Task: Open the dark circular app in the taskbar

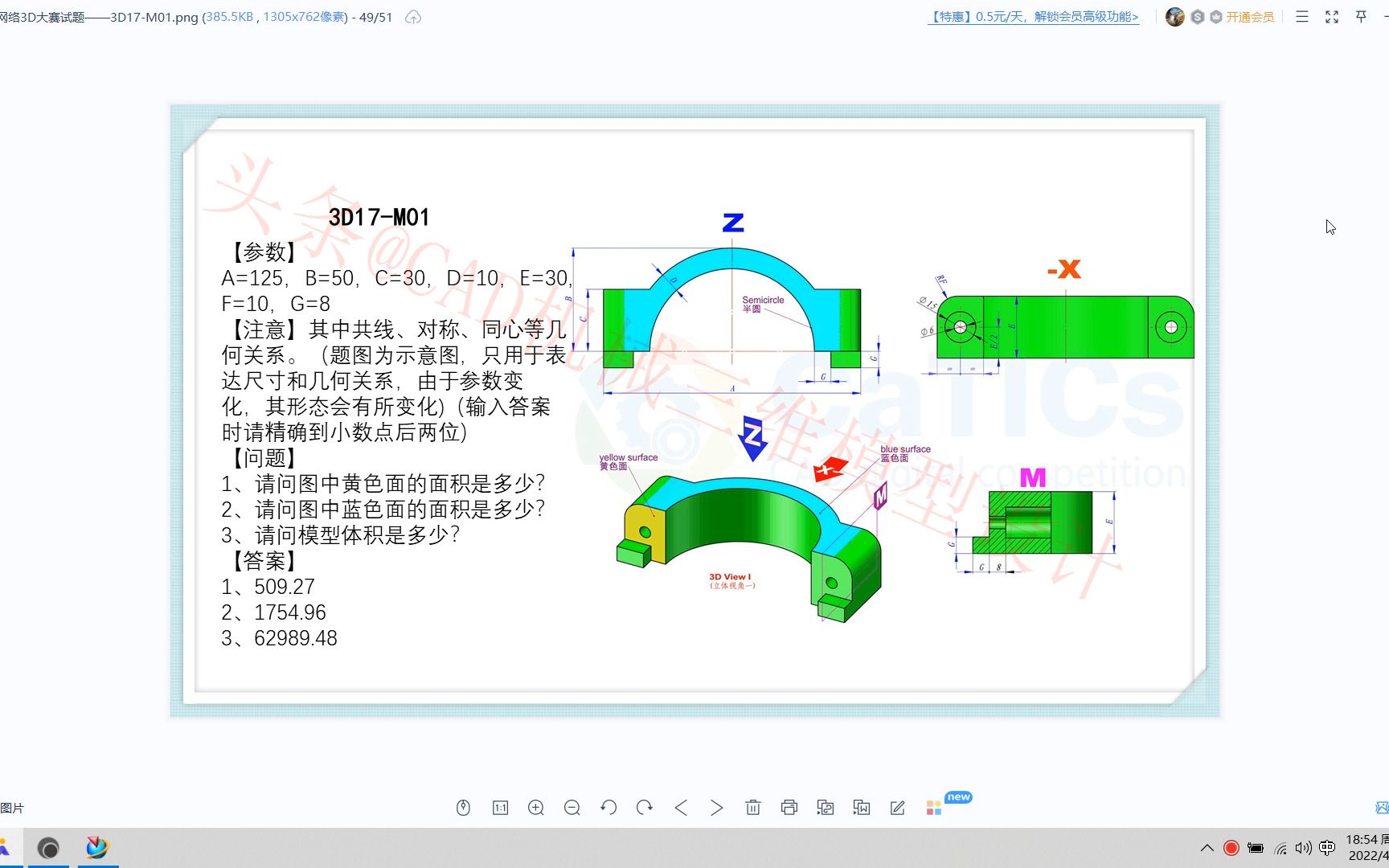Action: tap(48, 848)
